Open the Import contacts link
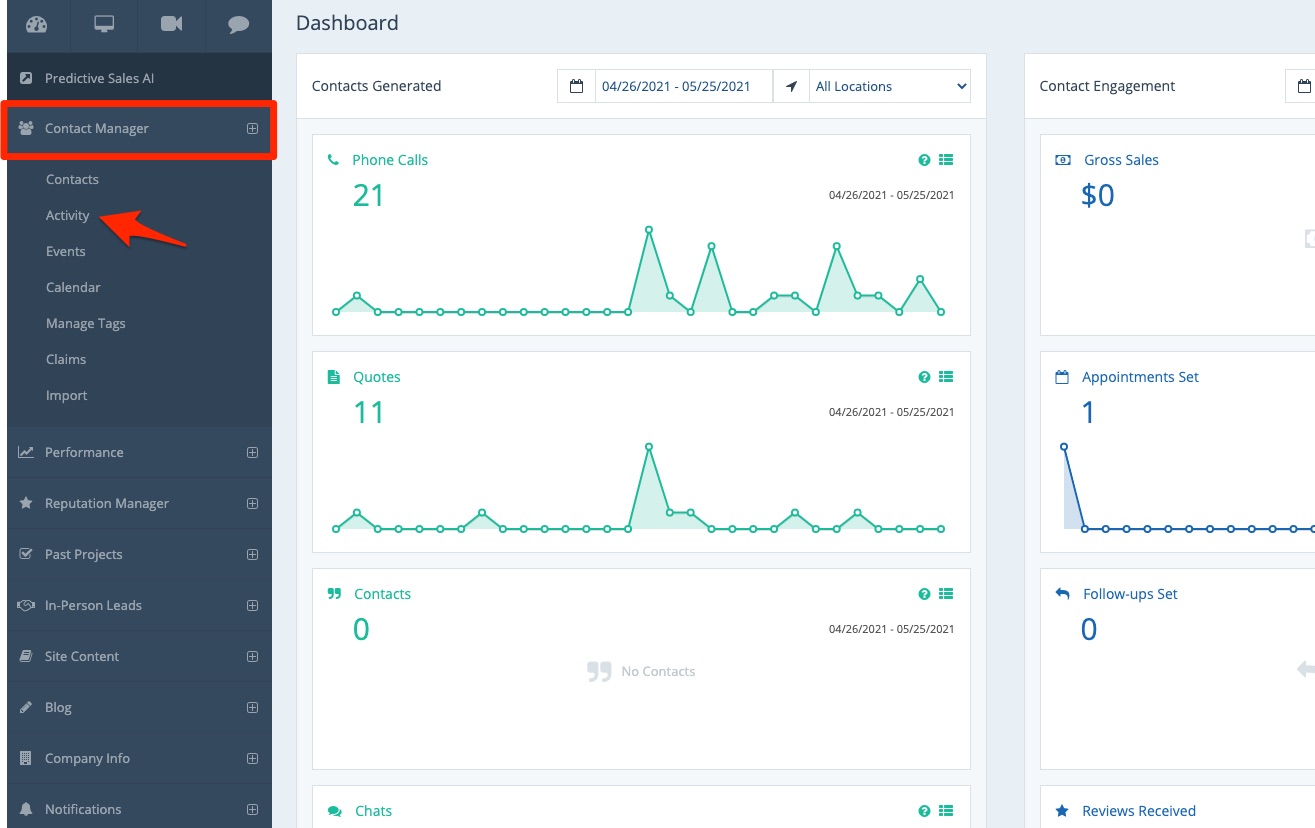Viewport: 1315px width, 828px height. tap(67, 395)
